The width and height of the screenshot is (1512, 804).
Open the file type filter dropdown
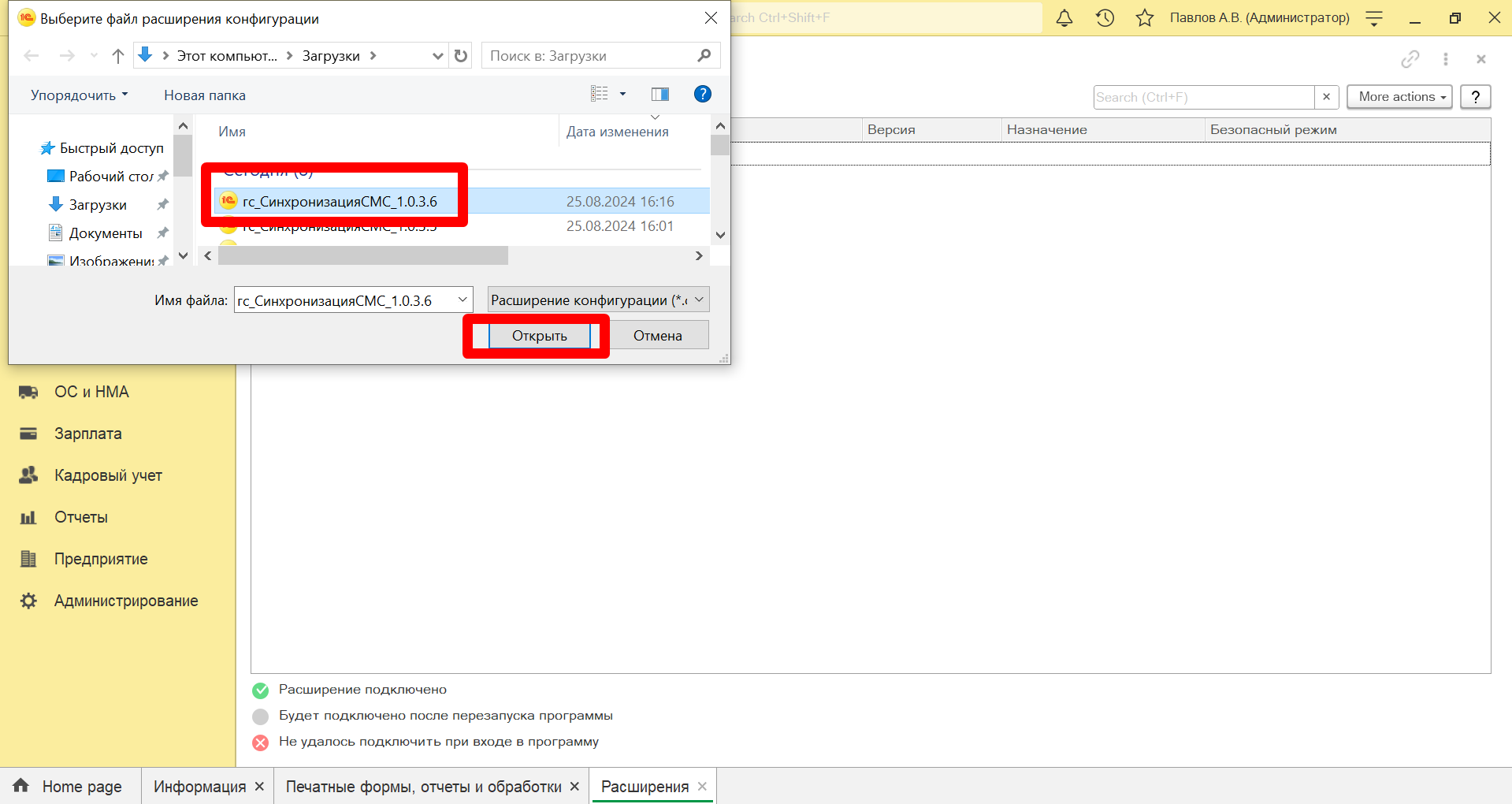pyautogui.click(x=599, y=300)
